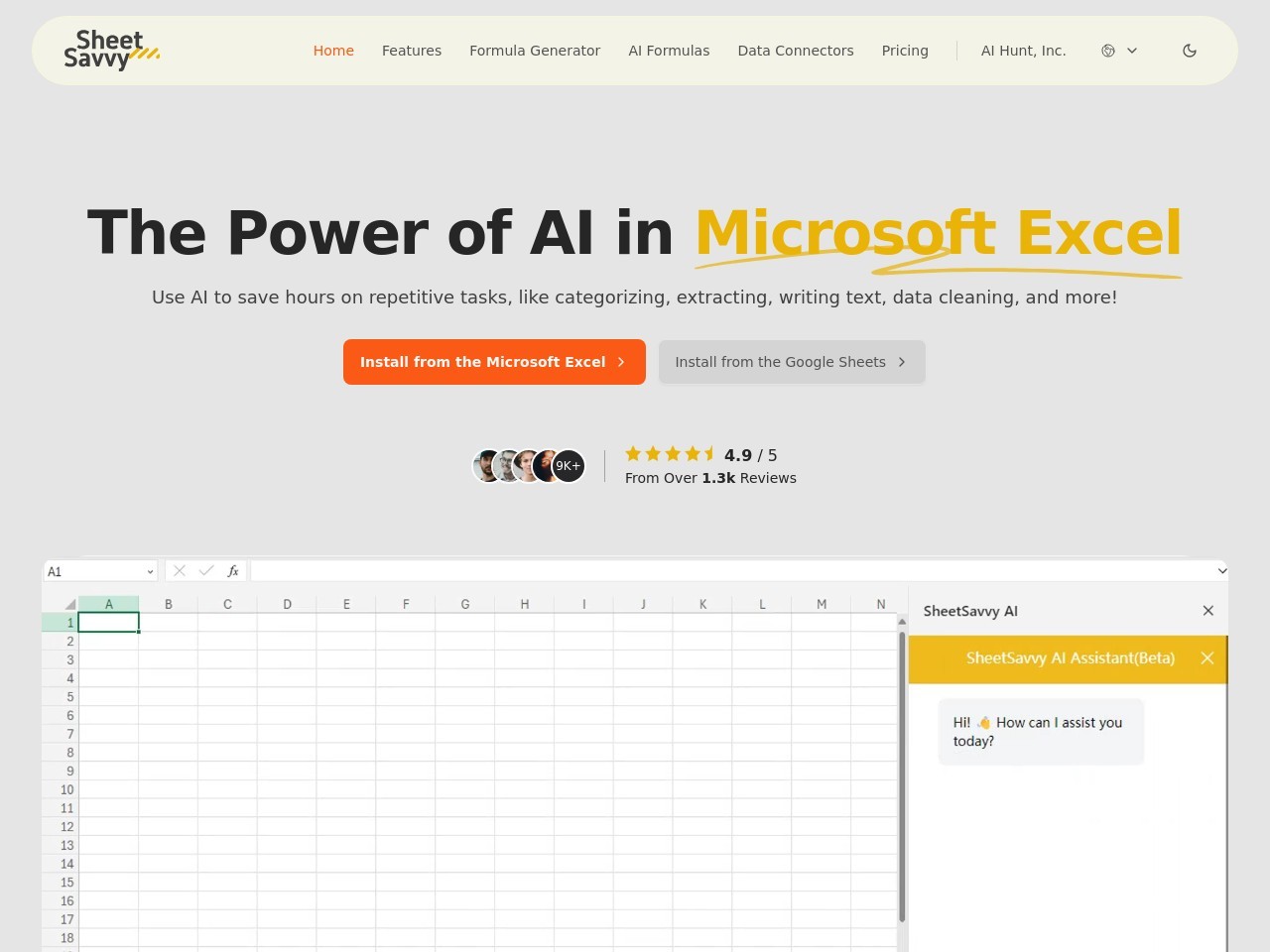Click the scrollbar up arrow

902,621
